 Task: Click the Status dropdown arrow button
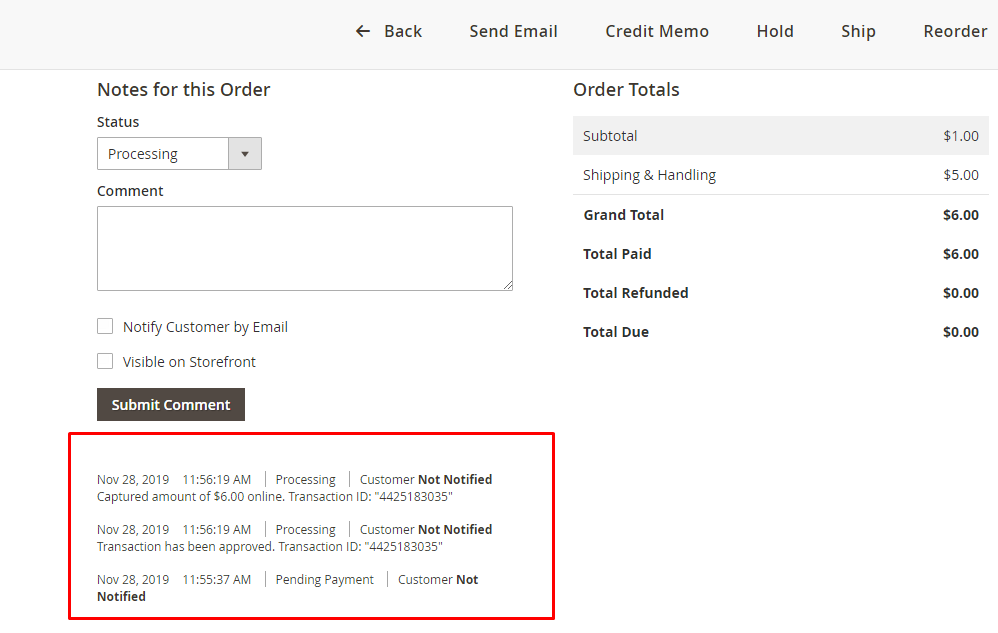245,154
